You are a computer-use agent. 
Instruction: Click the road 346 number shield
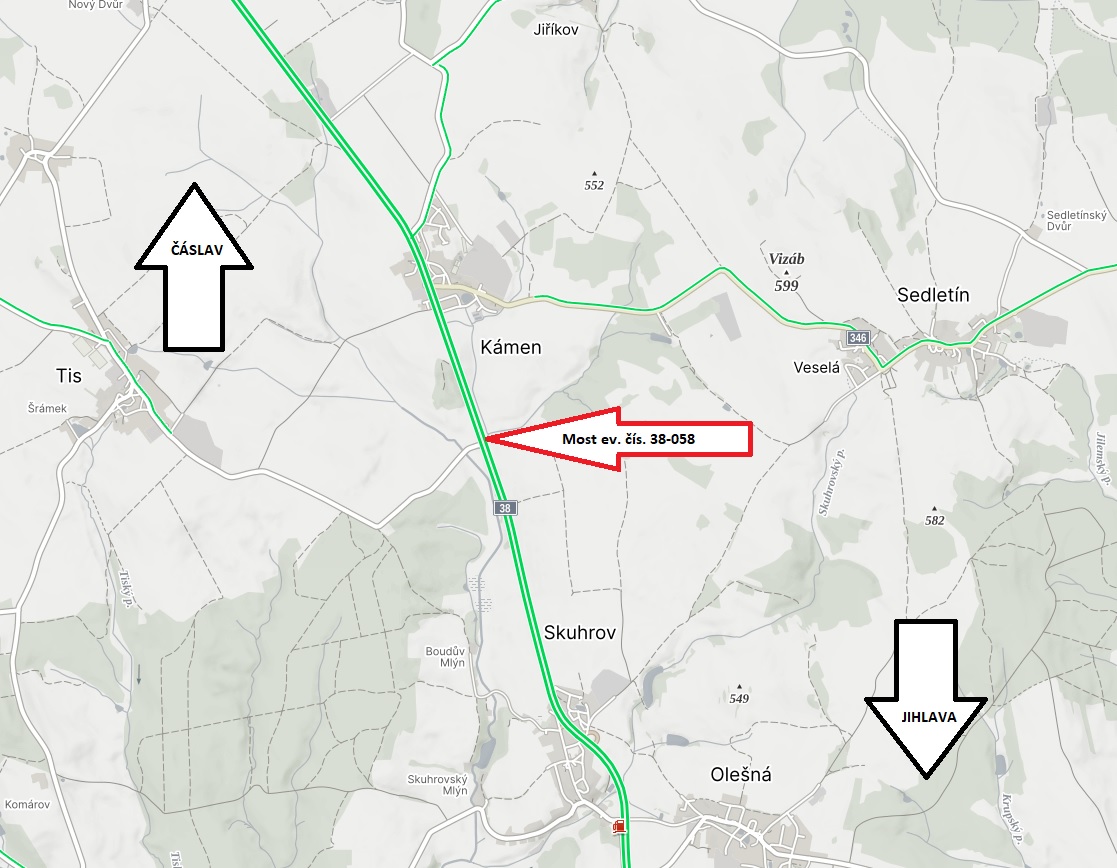[x=858, y=338]
